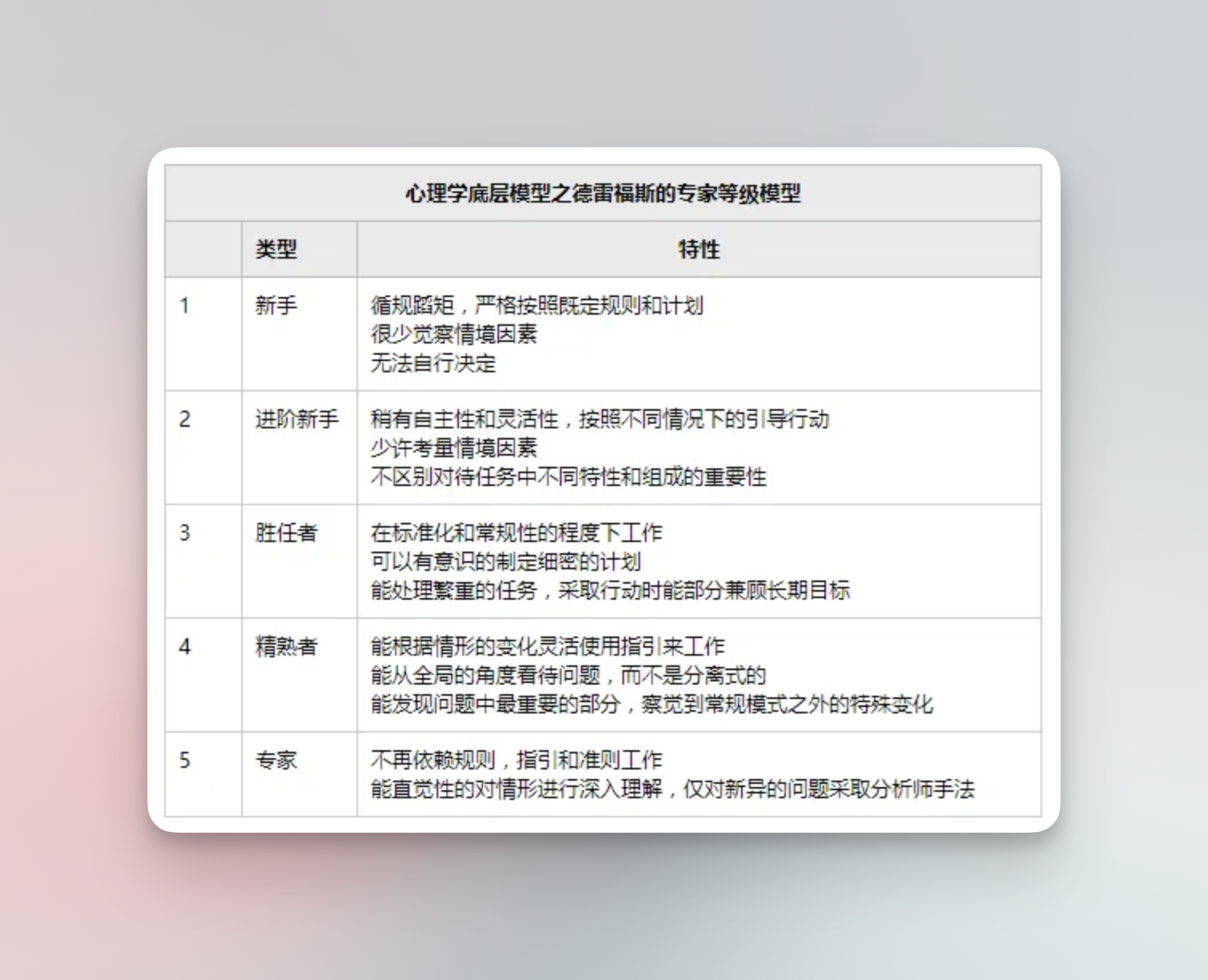Viewport: 1208px width, 980px height.
Task: Select row number 1 cell
Action: click(x=185, y=306)
